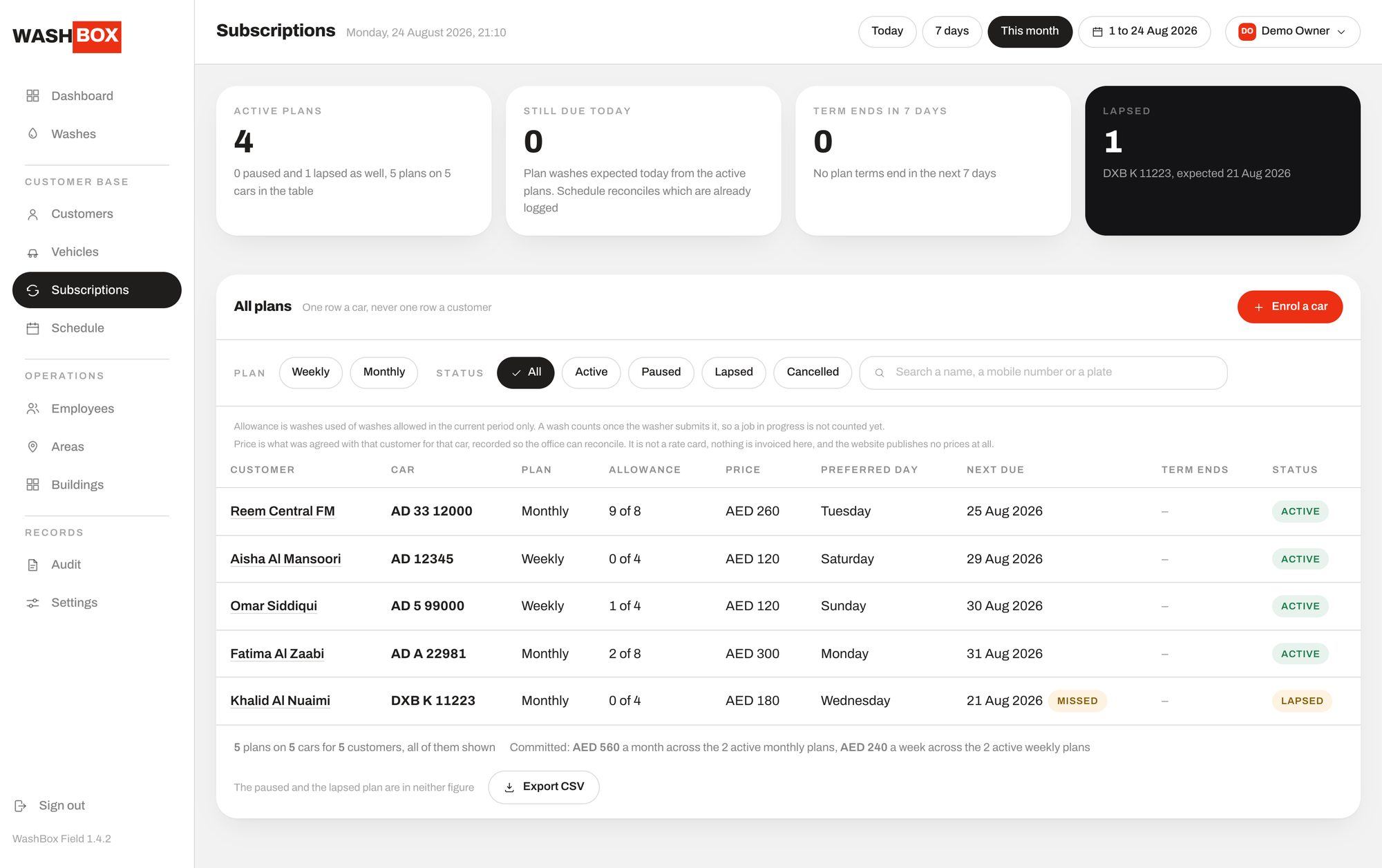Open the Washes page

coord(97,134)
